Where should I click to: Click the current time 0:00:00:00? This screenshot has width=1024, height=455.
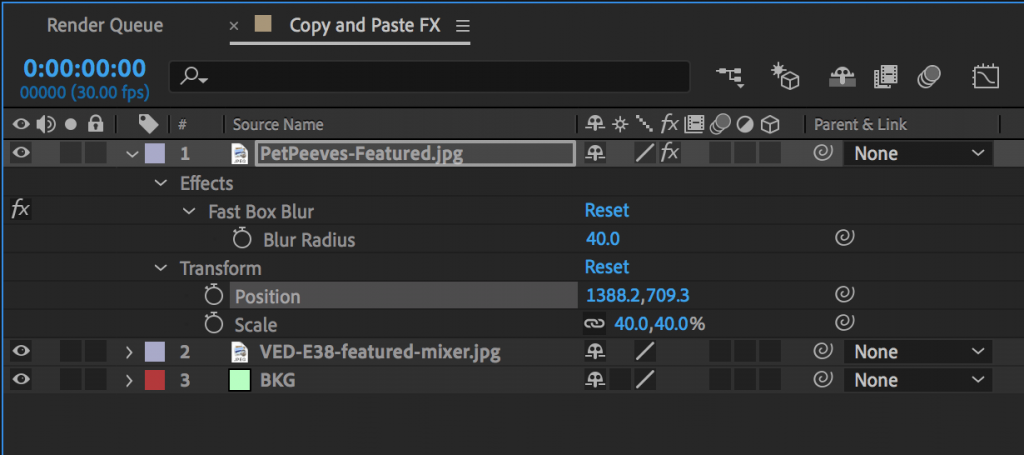85,68
